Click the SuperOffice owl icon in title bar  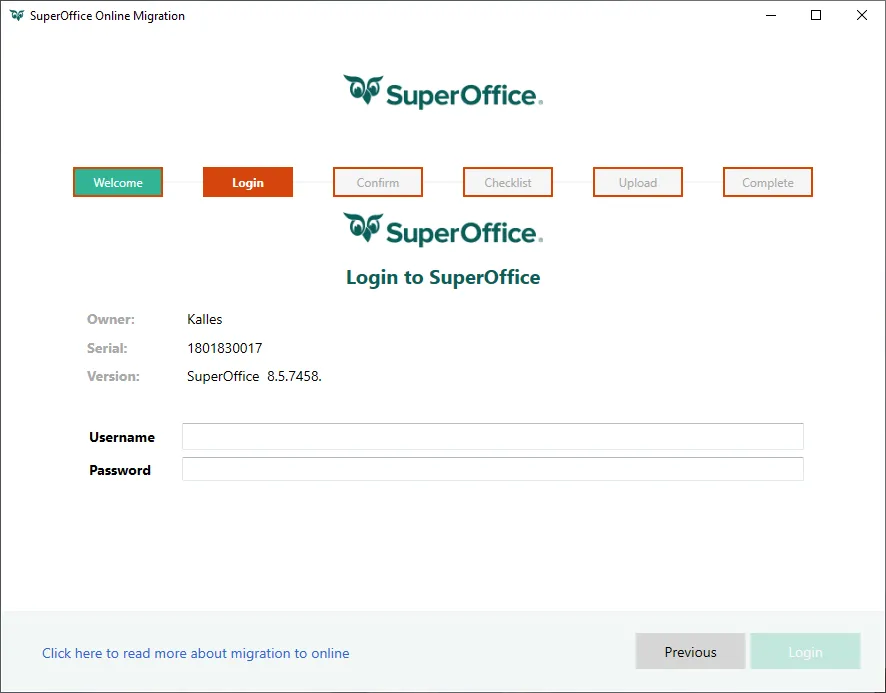[x=16, y=16]
